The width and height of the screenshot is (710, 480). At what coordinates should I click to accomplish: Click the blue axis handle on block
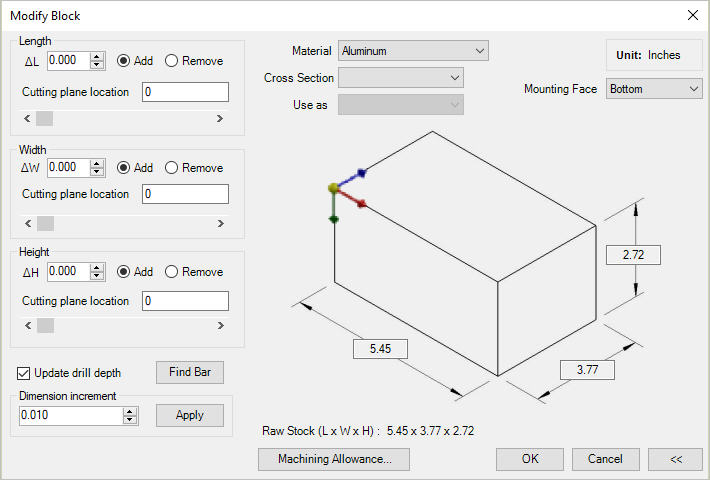coord(361,174)
